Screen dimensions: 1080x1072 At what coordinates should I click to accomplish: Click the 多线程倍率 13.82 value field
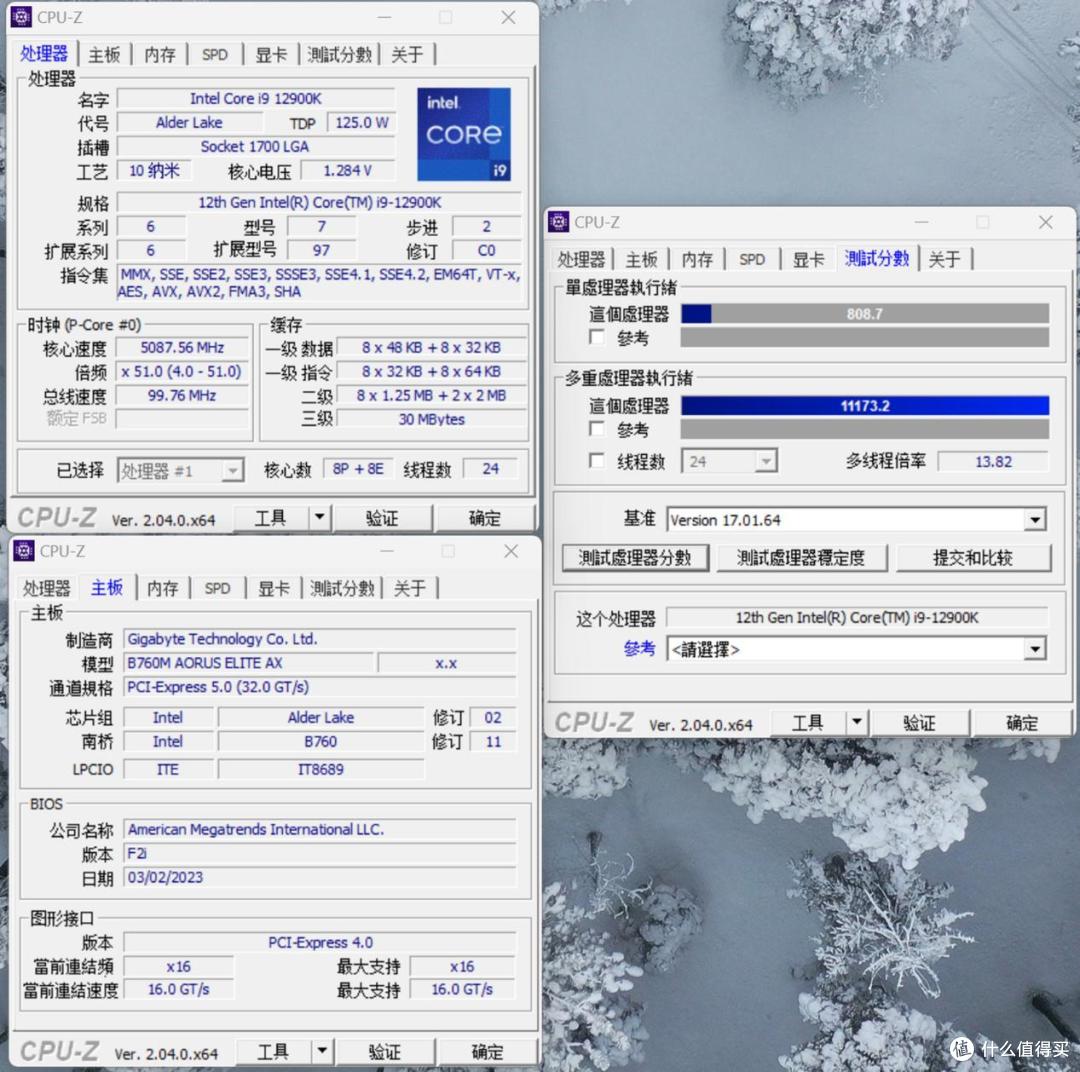coord(993,461)
